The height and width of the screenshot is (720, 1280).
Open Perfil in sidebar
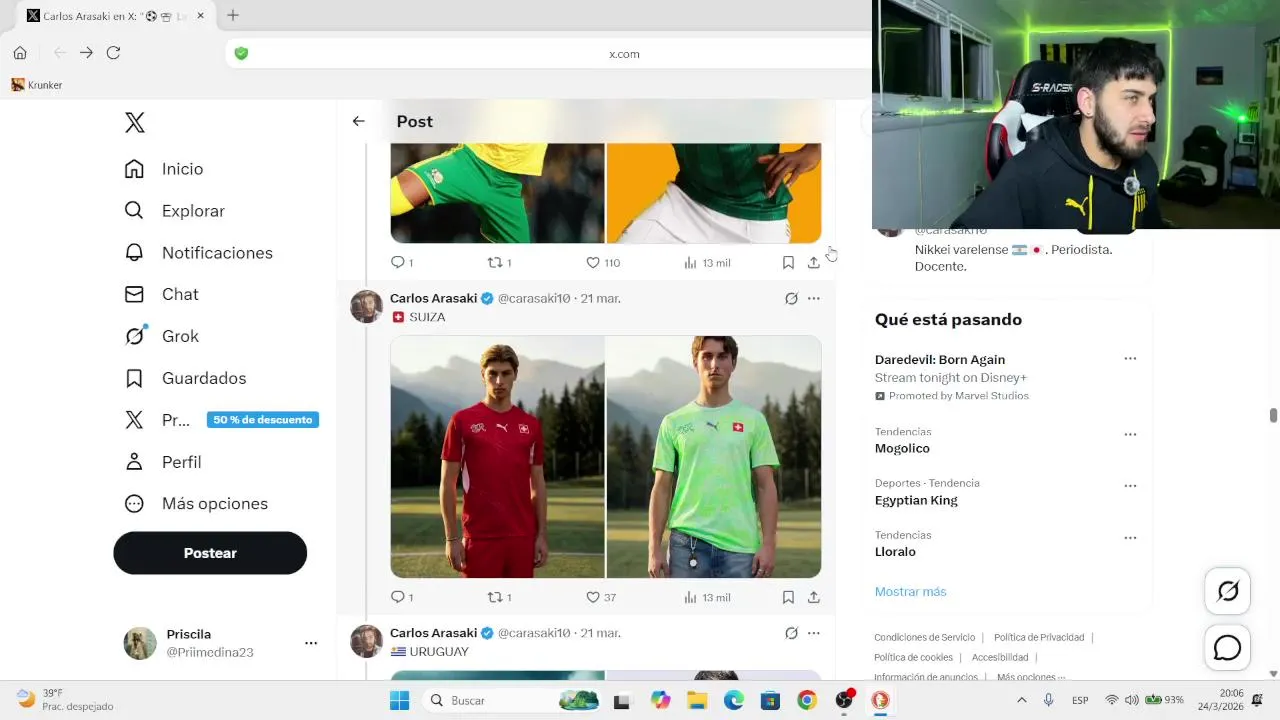tap(162, 462)
